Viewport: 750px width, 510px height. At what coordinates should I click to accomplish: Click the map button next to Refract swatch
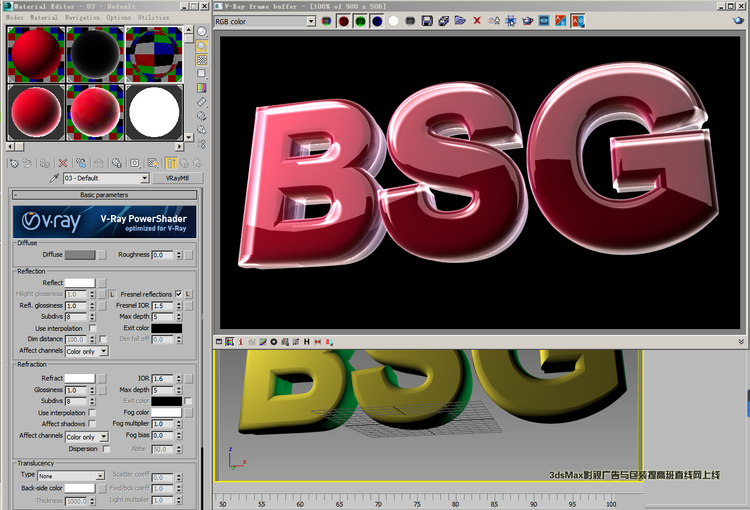102,378
